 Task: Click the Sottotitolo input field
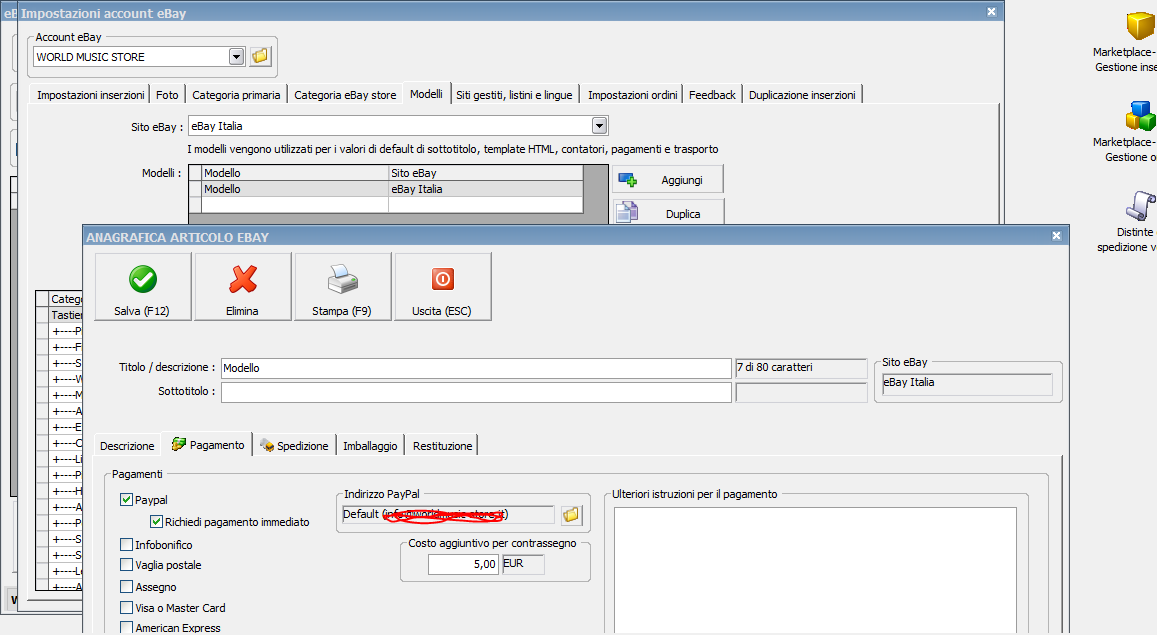click(476, 392)
